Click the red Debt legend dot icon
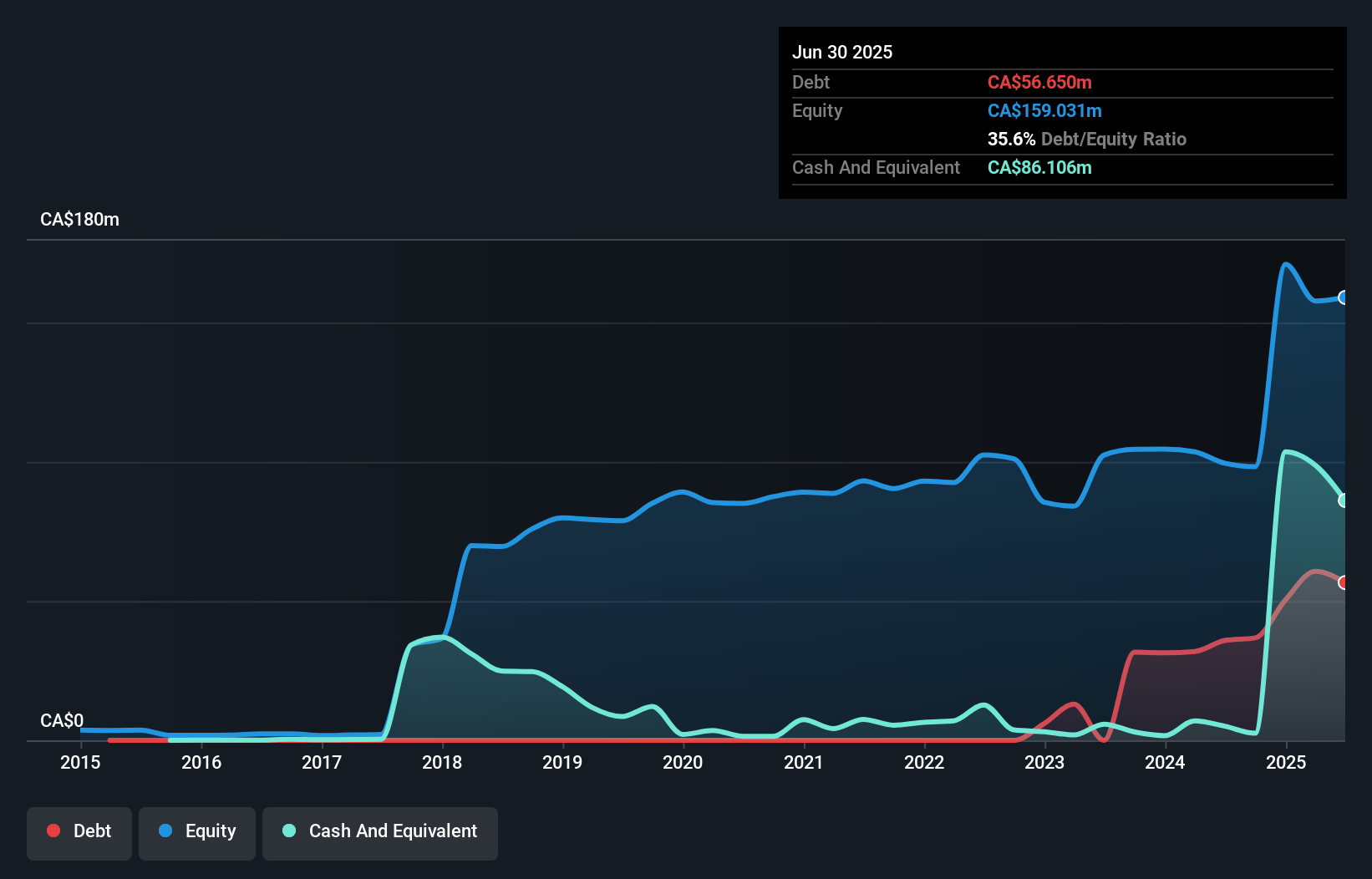The height and width of the screenshot is (879, 1372). click(53, 831)
